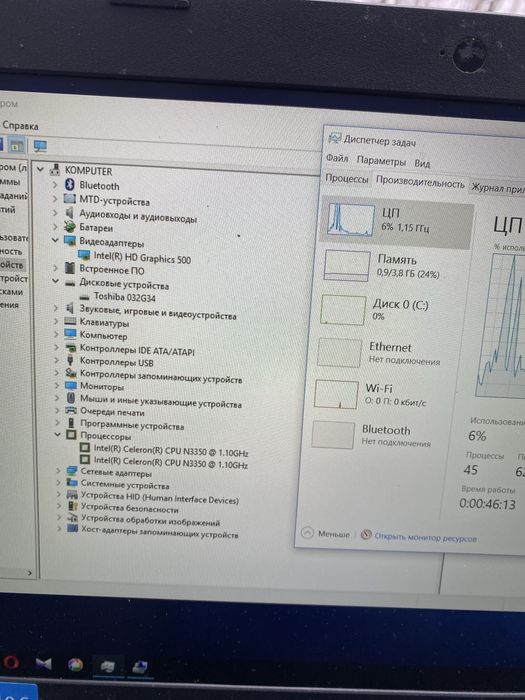Screen dimensions: 525x700
Task: Click the Bluetooth graph thumbnail
Action: 333,434
